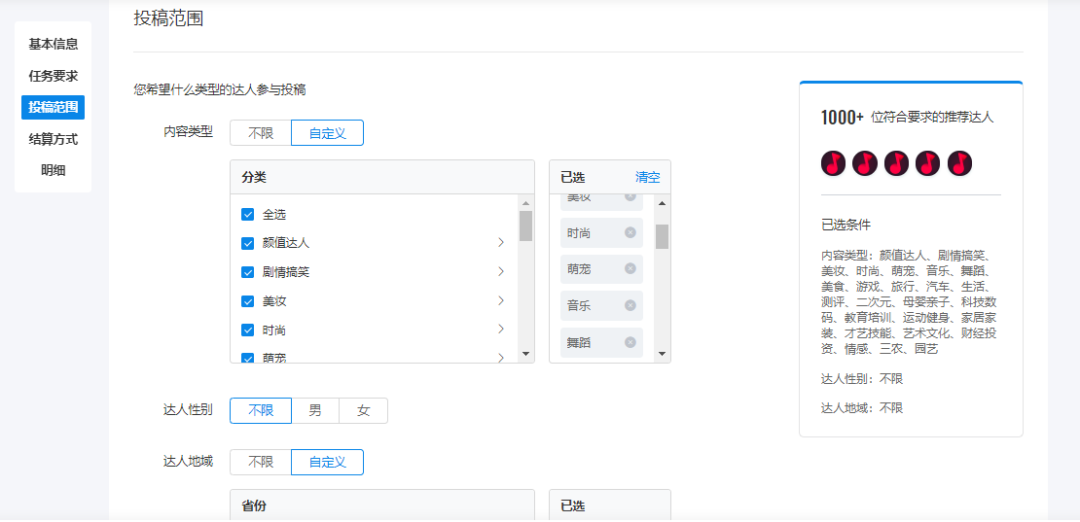Click the last recommended creator avatar
This screenshot has height=522, width=1080.
pyautogui.click(x=960, y=163)
